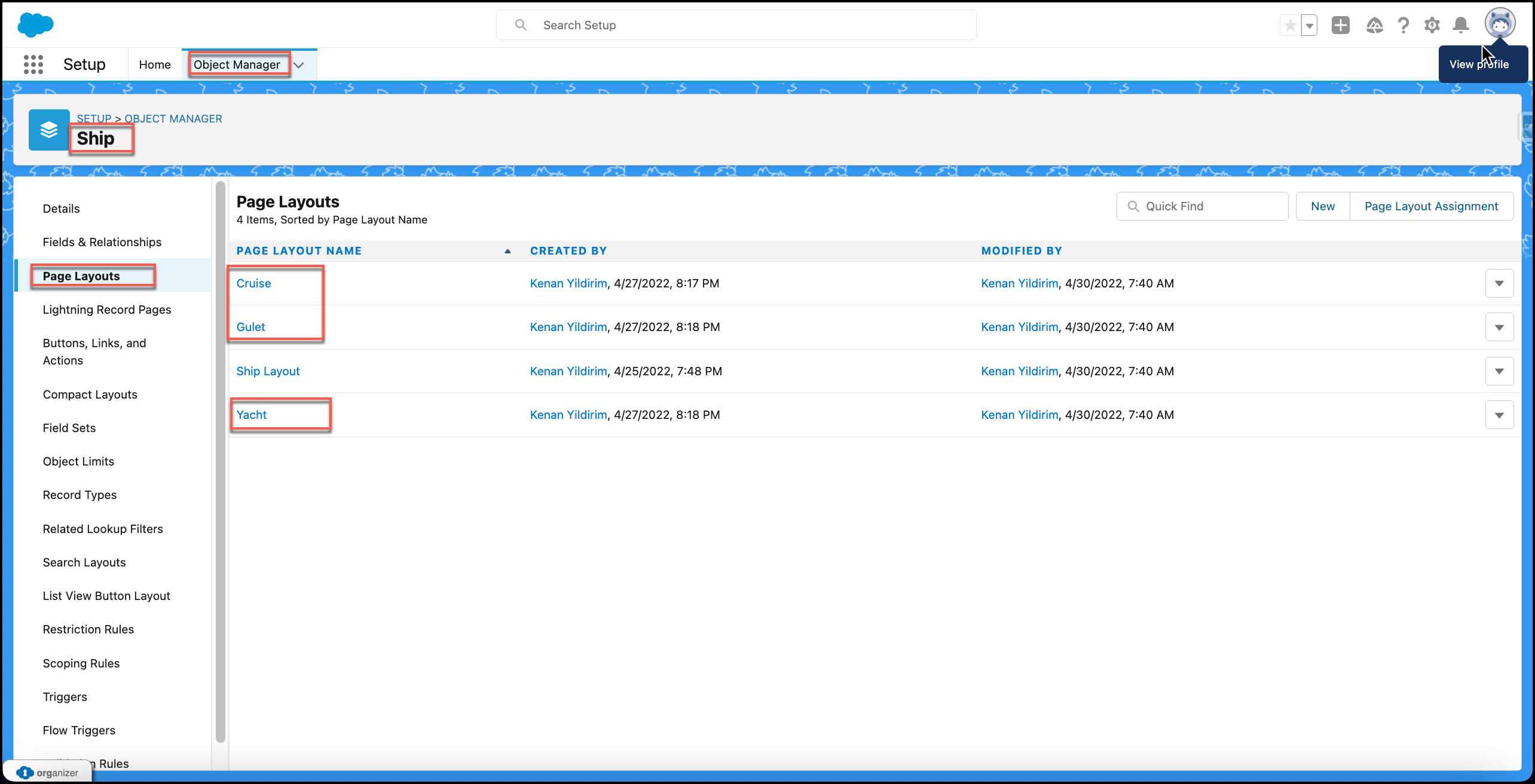
Task: Open Kenan Yildirim in Cruise's Created By
Action: click(x=568, y=283)
